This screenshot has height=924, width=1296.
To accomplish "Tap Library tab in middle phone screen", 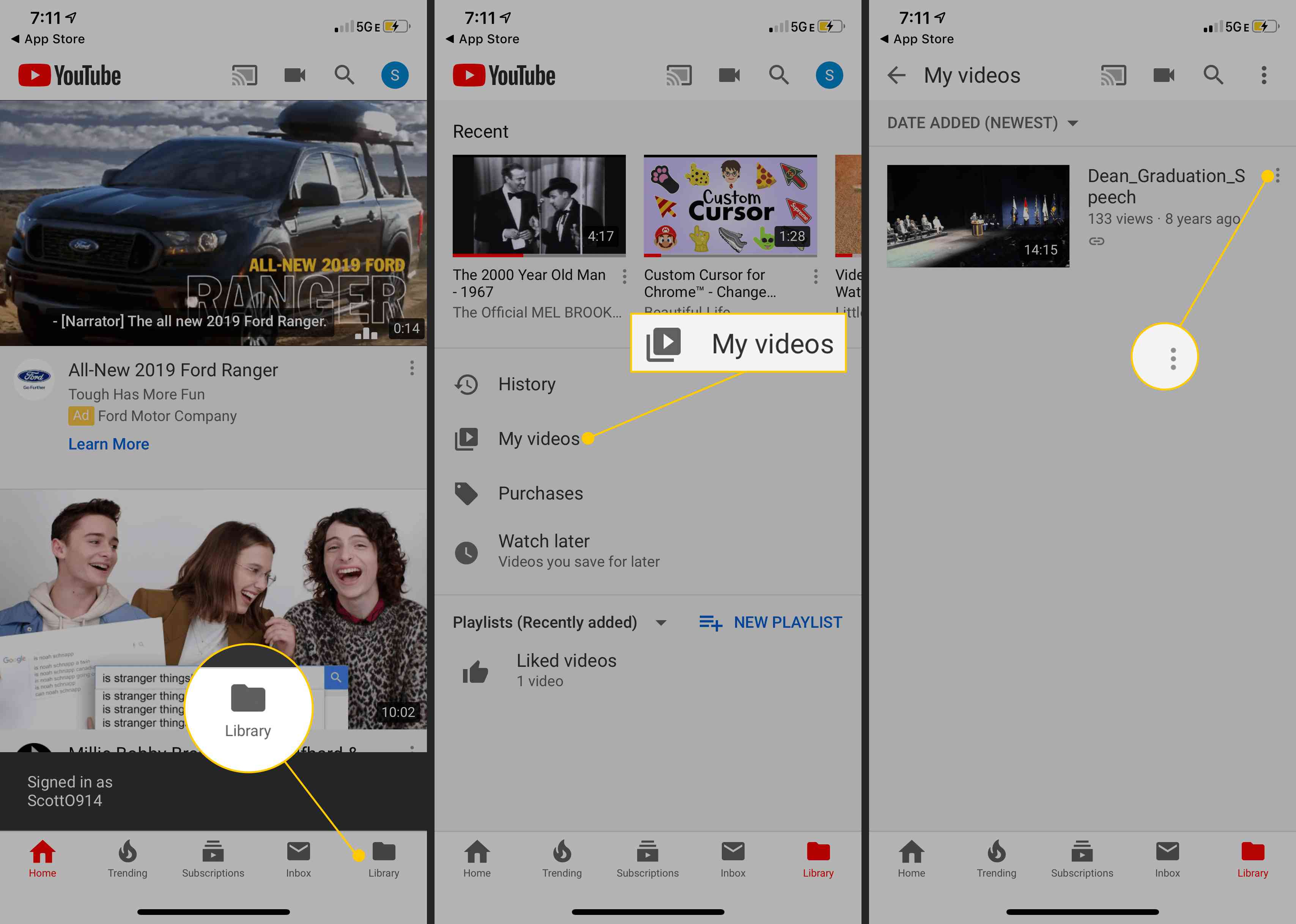I will pyautogui.click(x=819, y=859).
